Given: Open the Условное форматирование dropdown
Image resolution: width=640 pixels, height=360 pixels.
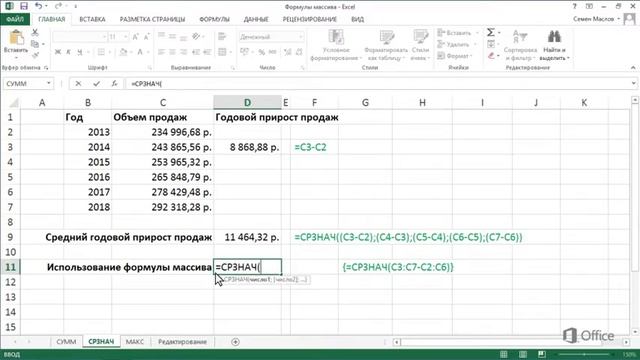Looking at the screenshot, I should coord(336,45).
